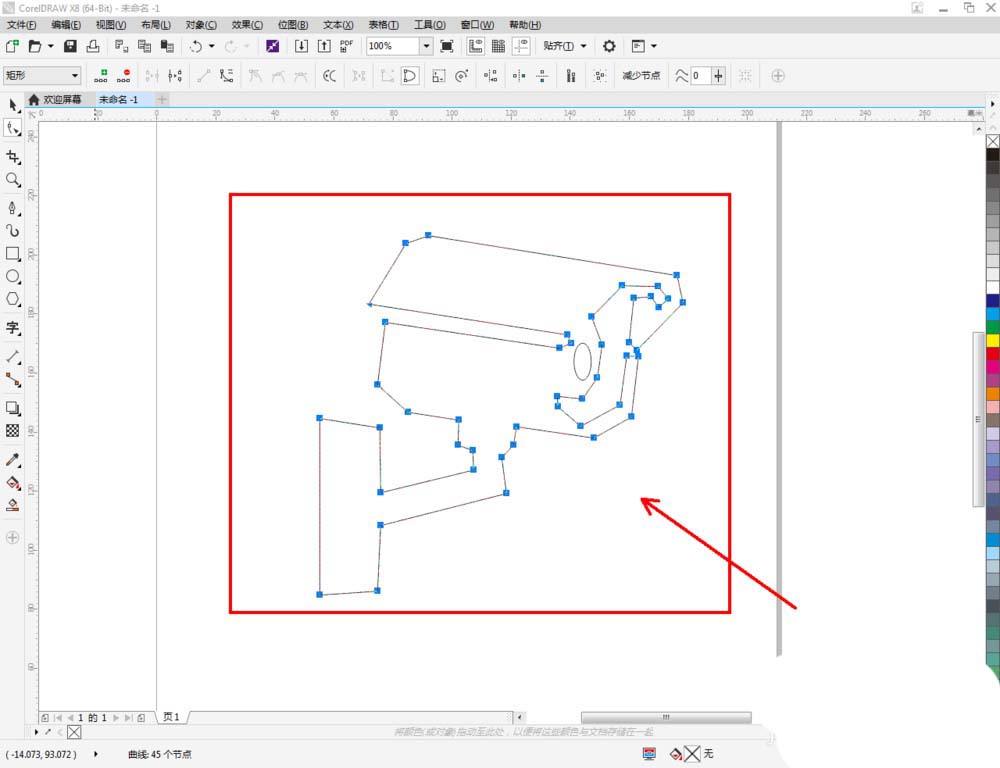Toggle show guidelines button
This screenshot has height=768, width=1000.
(521, 46)
